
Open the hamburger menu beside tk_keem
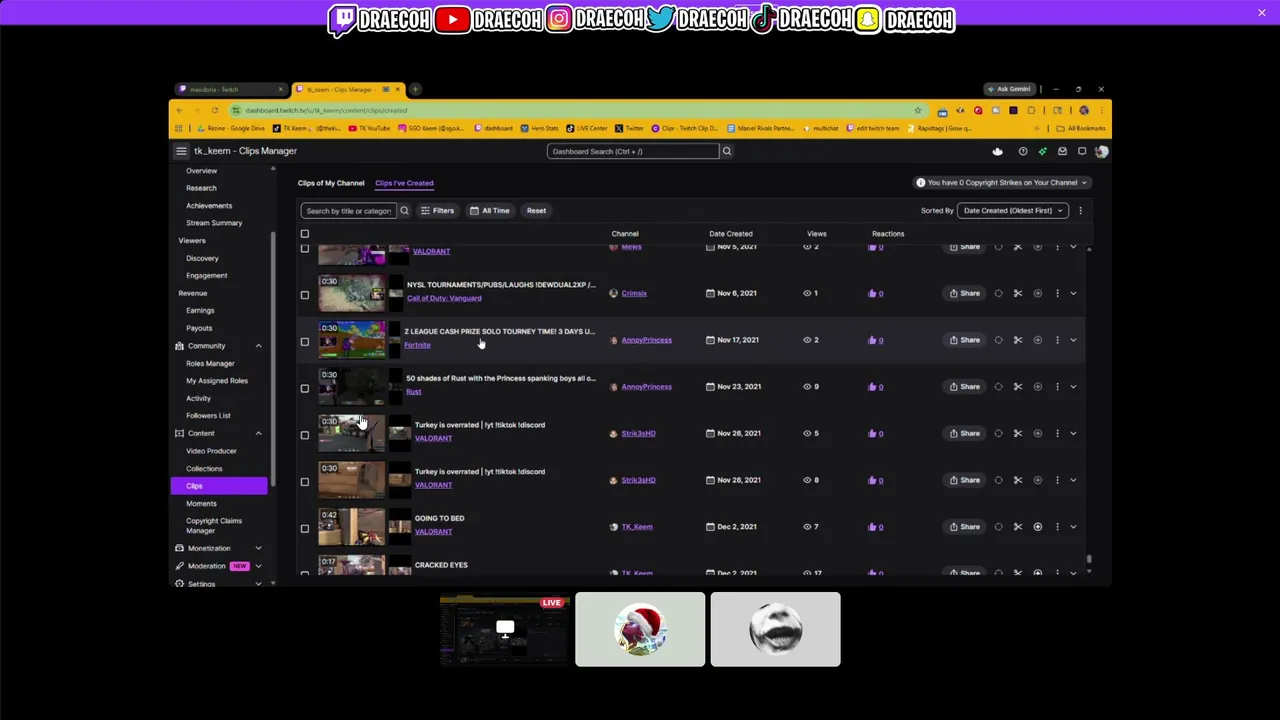tap(181, 151)
